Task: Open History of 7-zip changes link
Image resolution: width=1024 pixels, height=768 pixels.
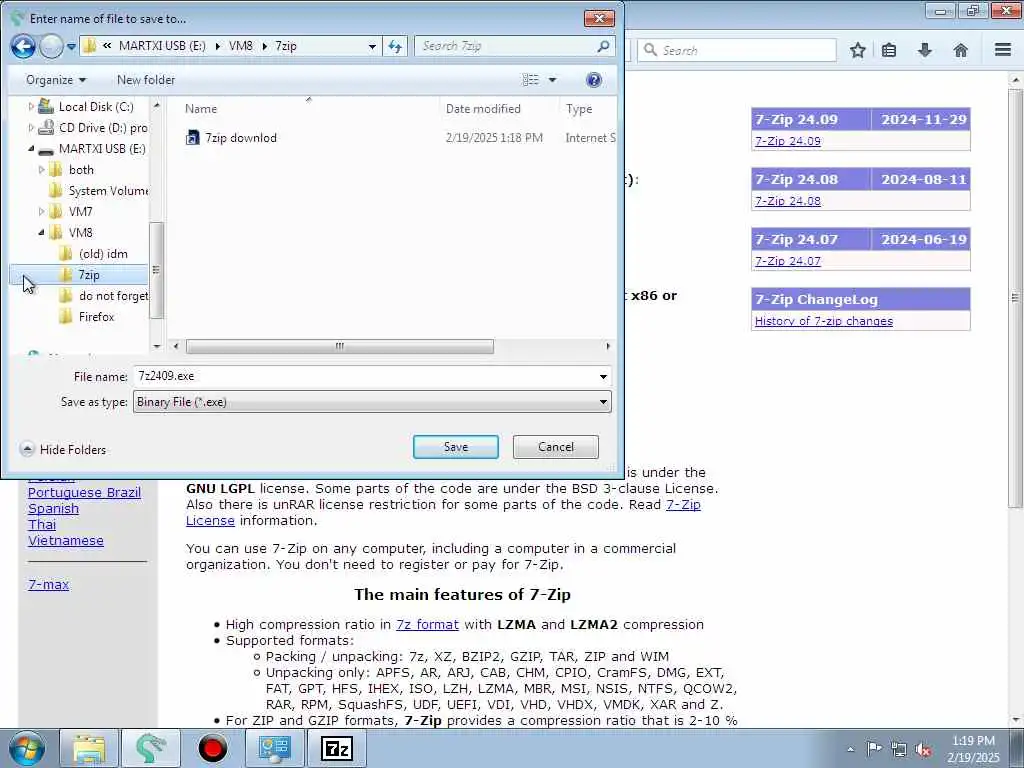Action: 824,321
